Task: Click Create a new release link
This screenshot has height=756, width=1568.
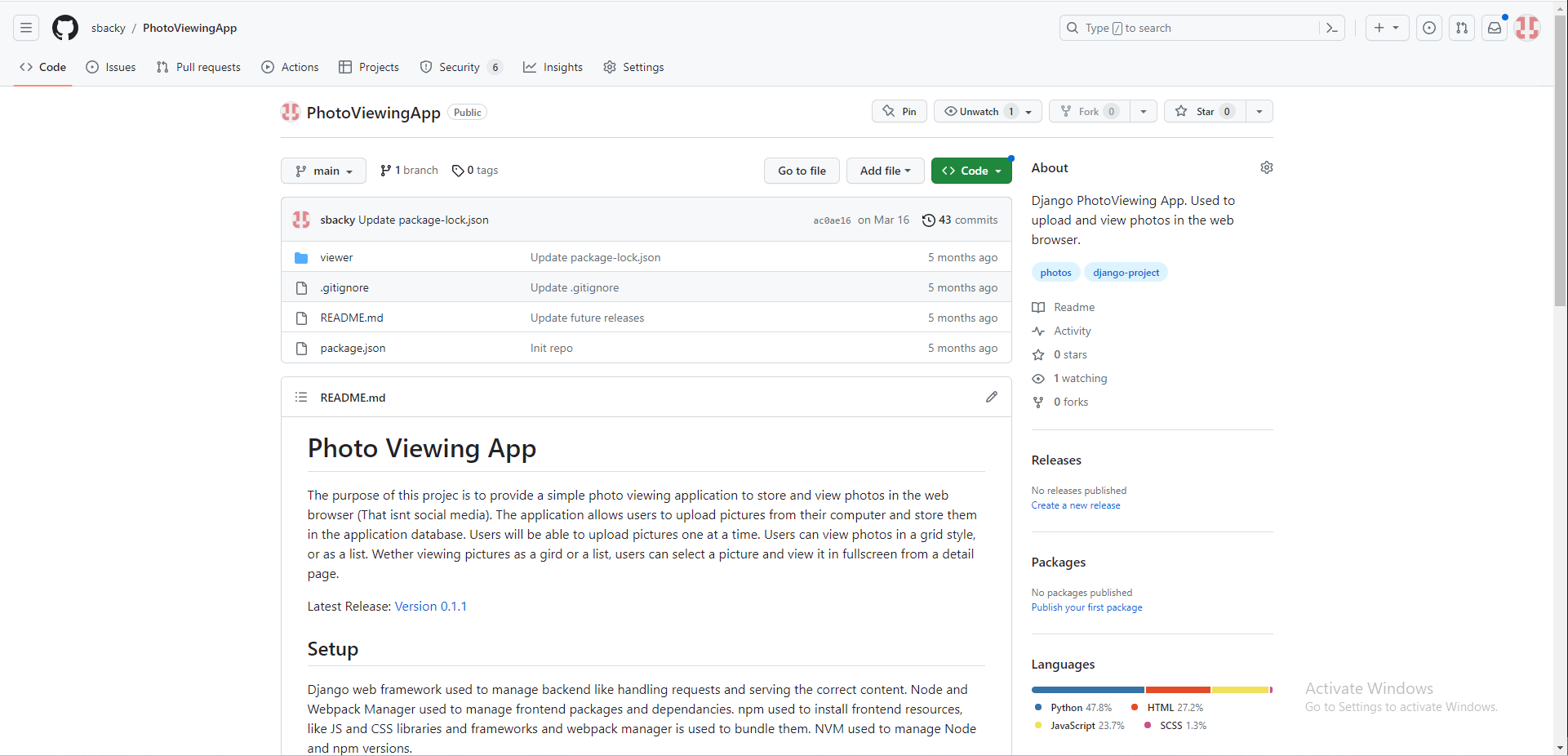Action: [x=1076, y=505]
